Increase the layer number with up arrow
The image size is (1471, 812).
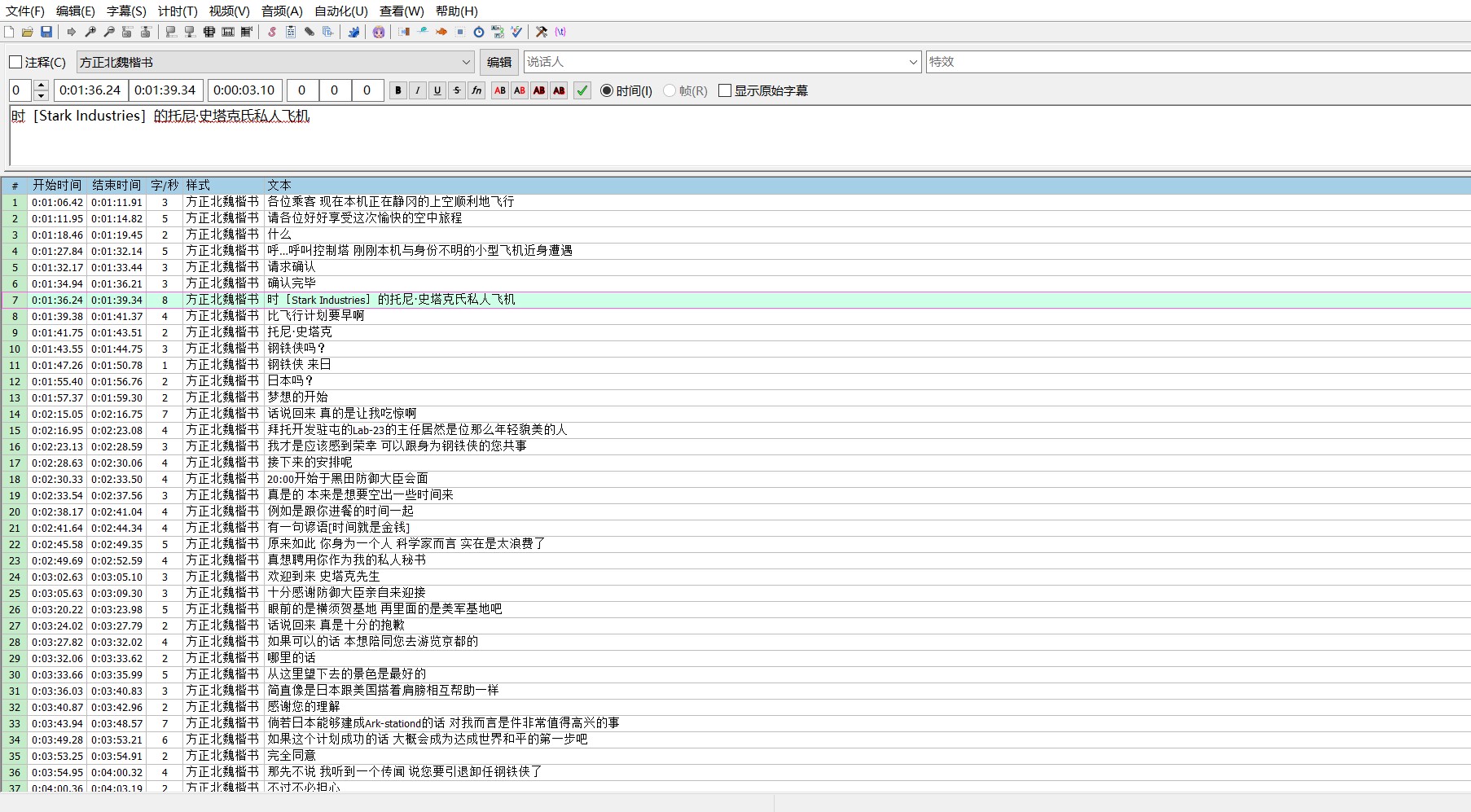coord(42,86)
